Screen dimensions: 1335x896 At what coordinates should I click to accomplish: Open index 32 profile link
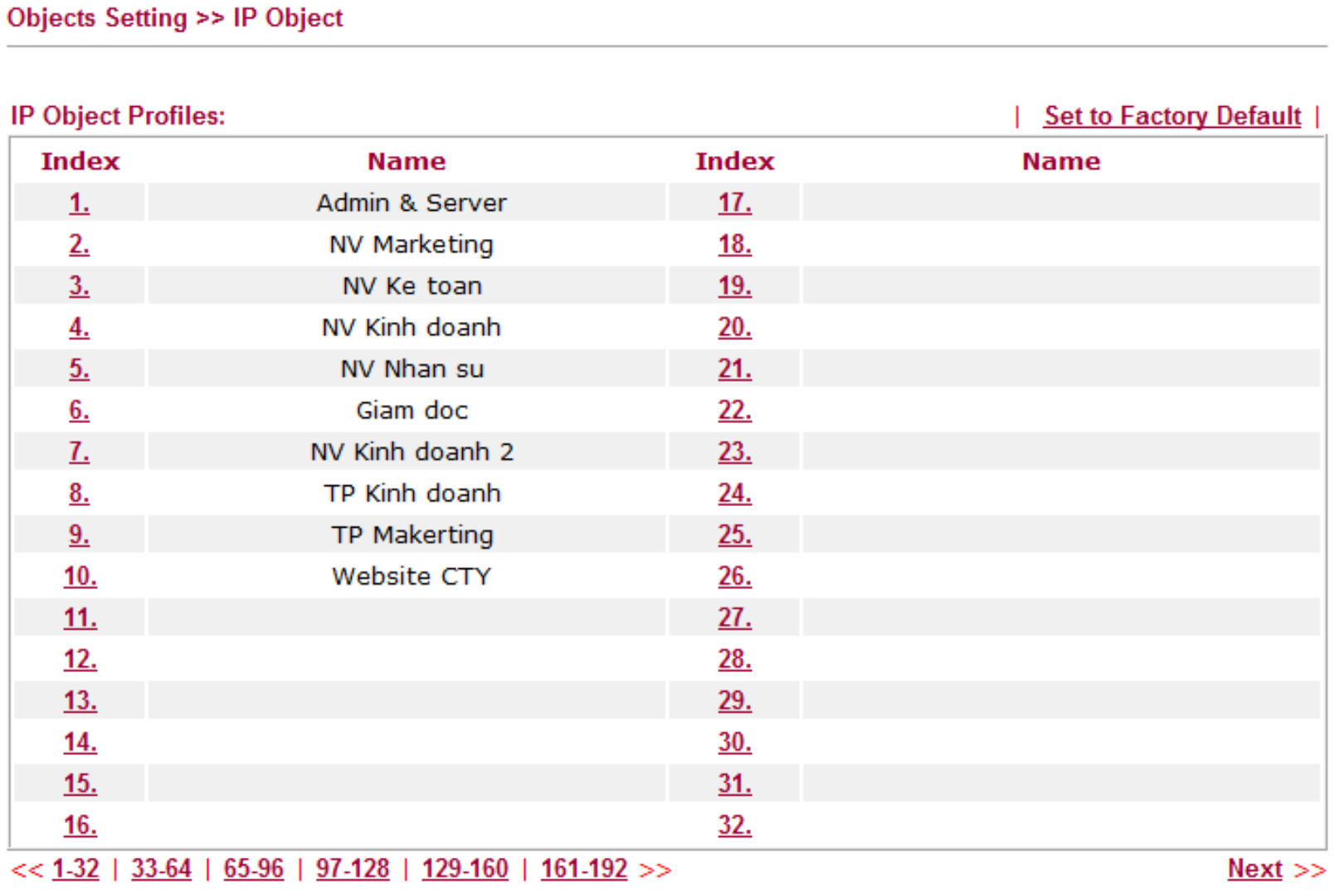pyautogui.click(x=734, y=825)
